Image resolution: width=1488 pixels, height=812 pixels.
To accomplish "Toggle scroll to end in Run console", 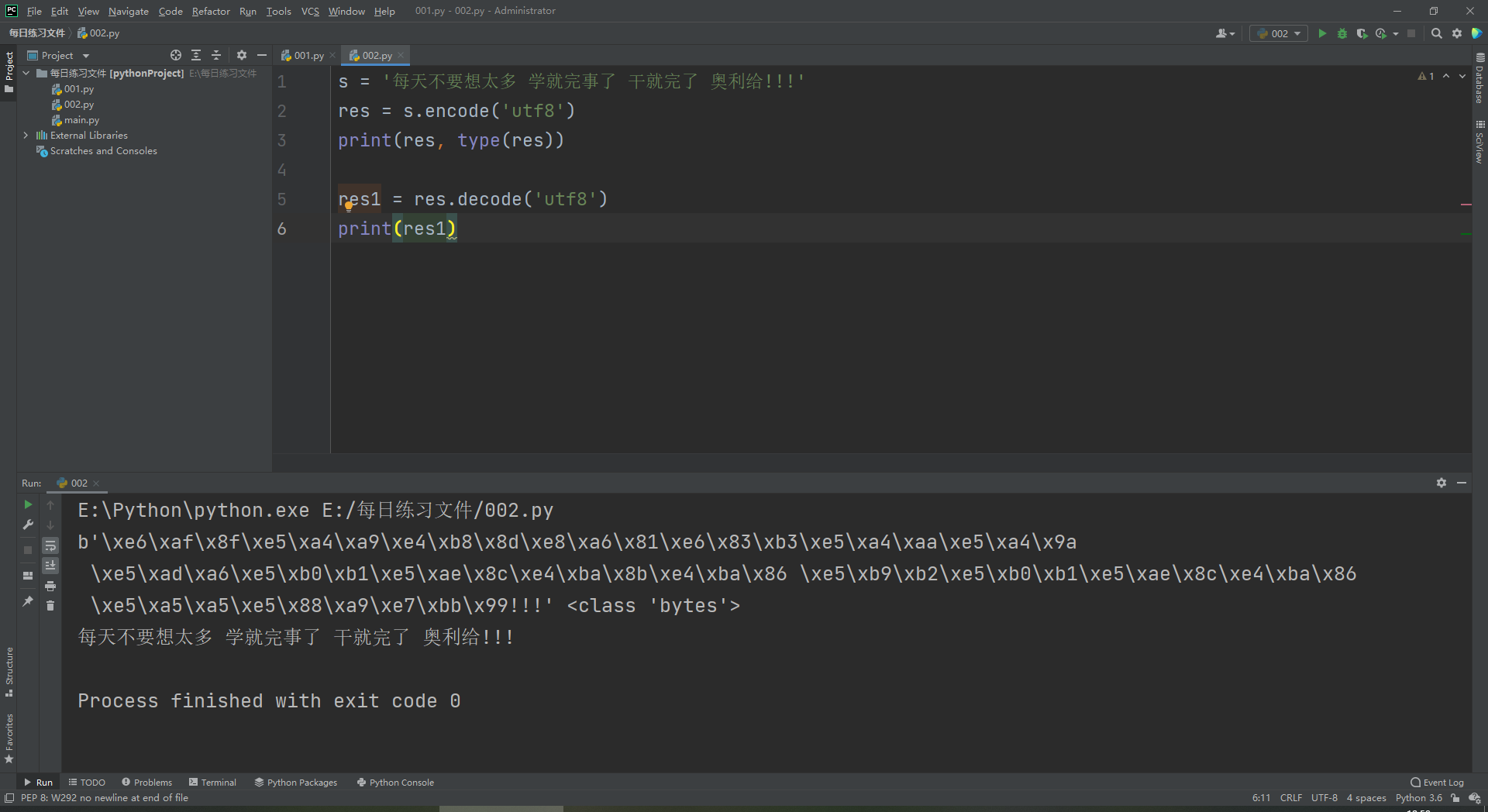I will click(50, 566).
